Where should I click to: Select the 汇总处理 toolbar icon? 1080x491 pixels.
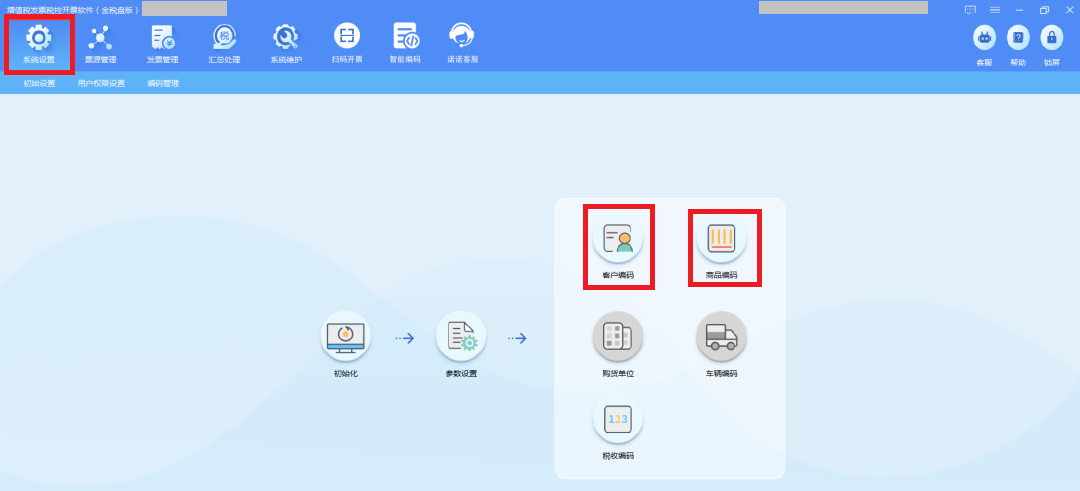tap(224, 42)
